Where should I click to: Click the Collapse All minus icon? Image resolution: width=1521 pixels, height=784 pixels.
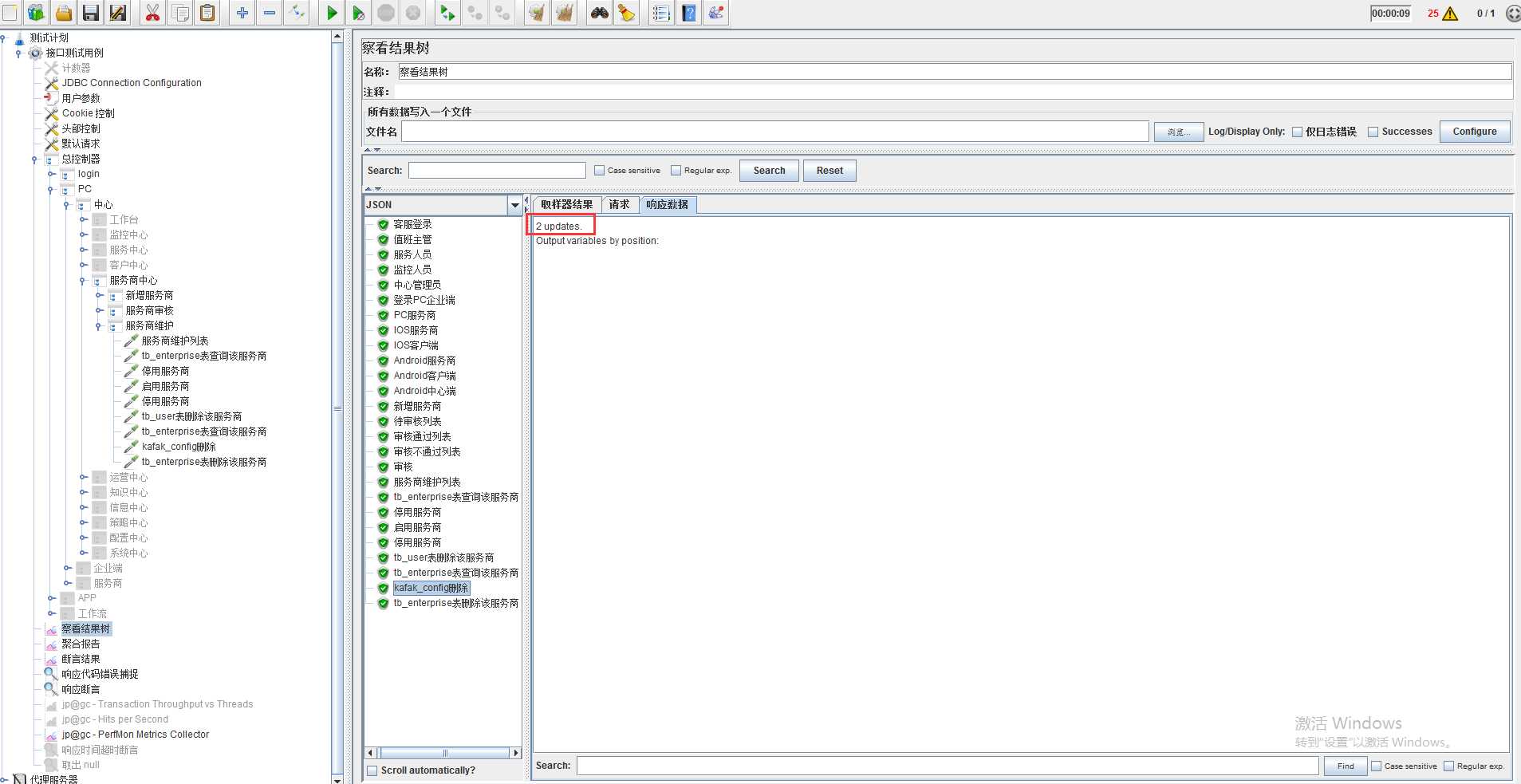point(270,13)
